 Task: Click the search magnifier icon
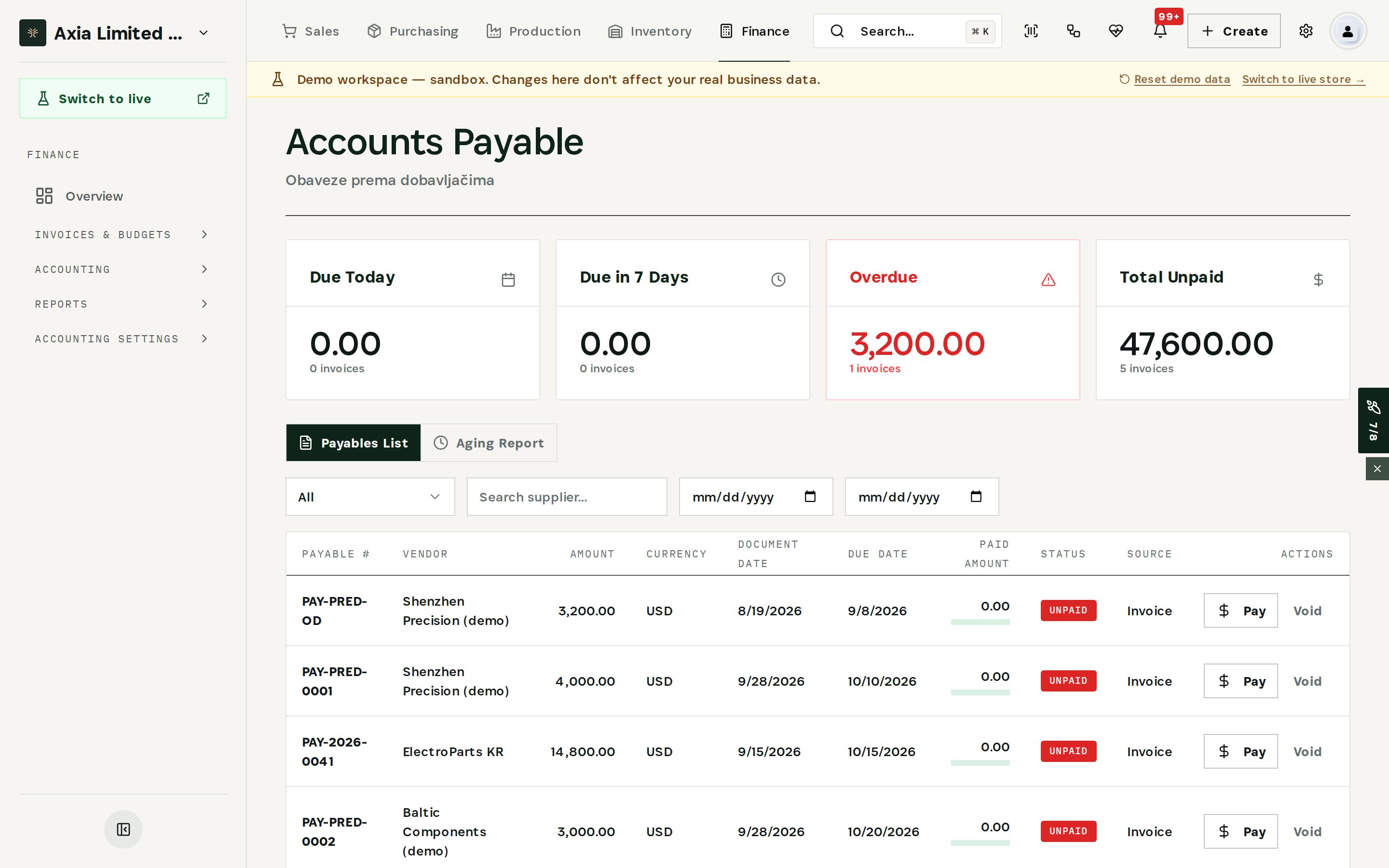(x=837, y=31)
